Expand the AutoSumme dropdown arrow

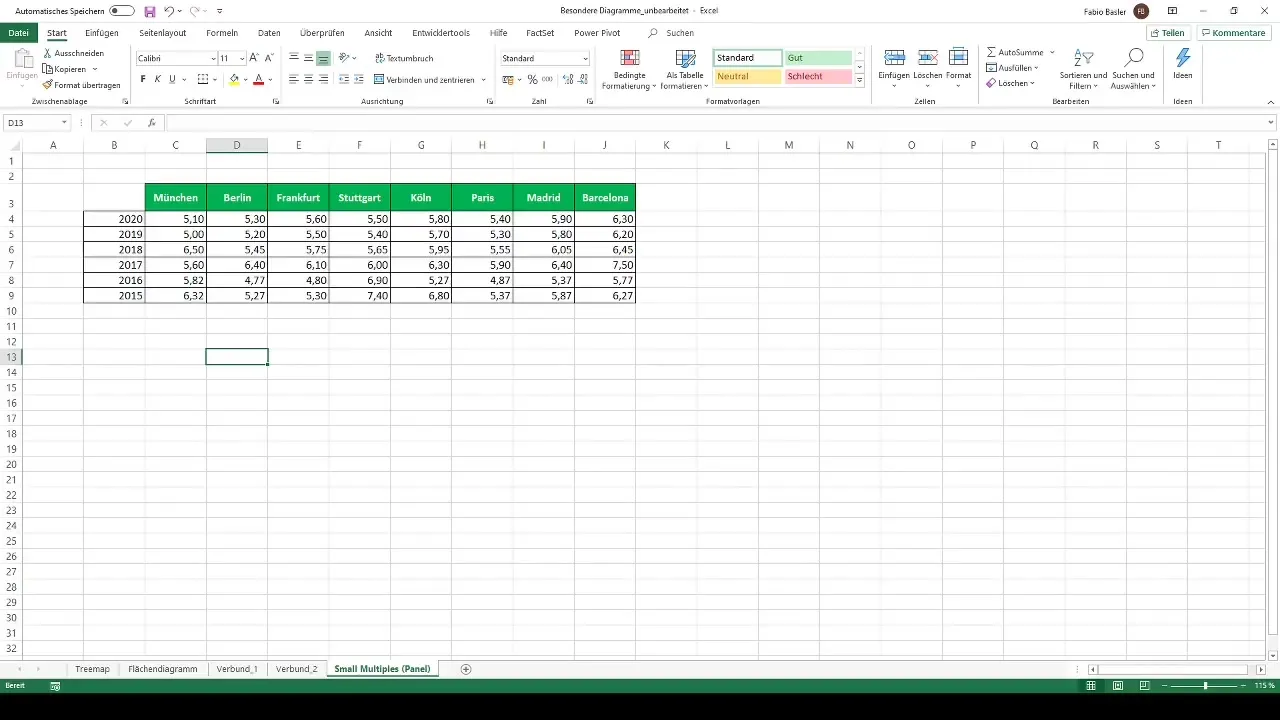click(x=1052, y=52)
